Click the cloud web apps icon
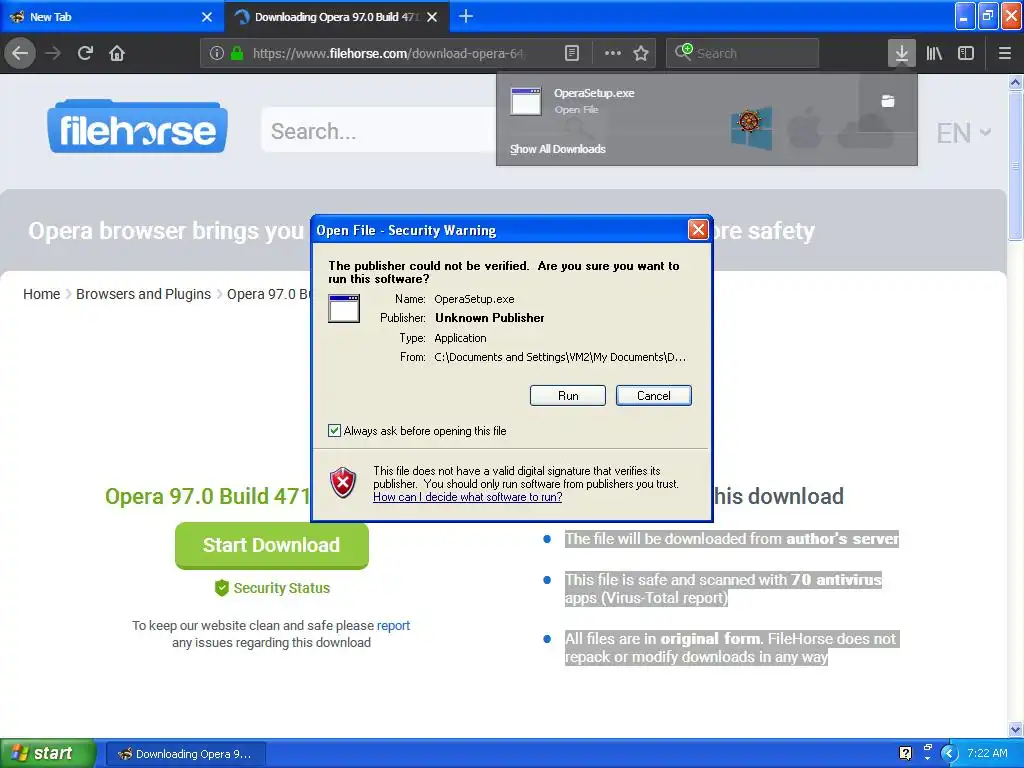Viewport: 1024px width, 768px height. coord(865,131)
